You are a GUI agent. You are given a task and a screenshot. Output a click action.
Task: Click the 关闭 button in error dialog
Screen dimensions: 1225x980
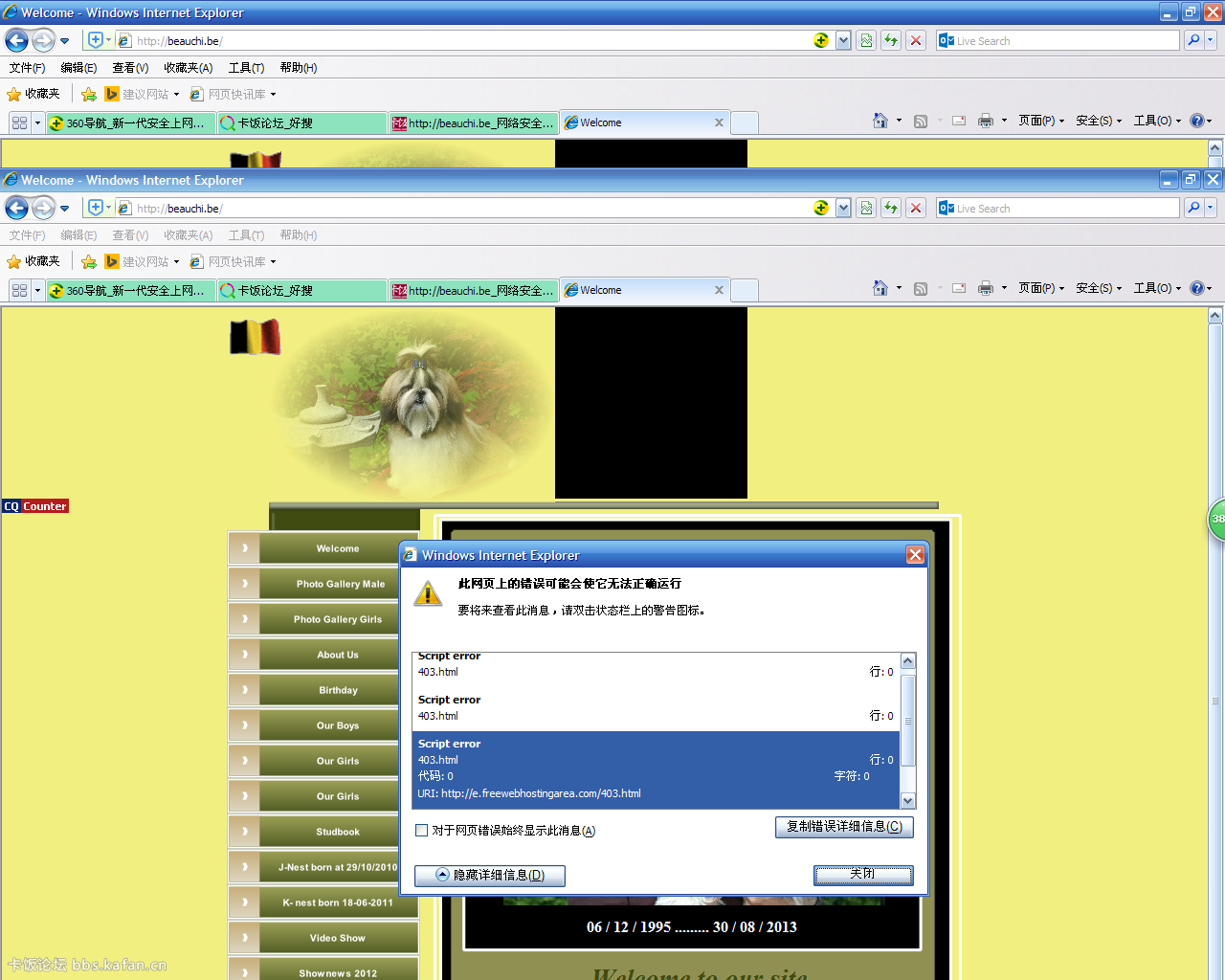(862, 875)
